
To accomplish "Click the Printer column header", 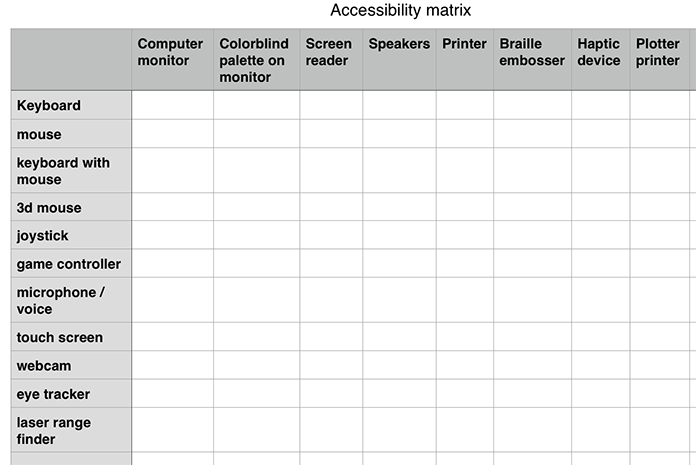I will (465, 60).
